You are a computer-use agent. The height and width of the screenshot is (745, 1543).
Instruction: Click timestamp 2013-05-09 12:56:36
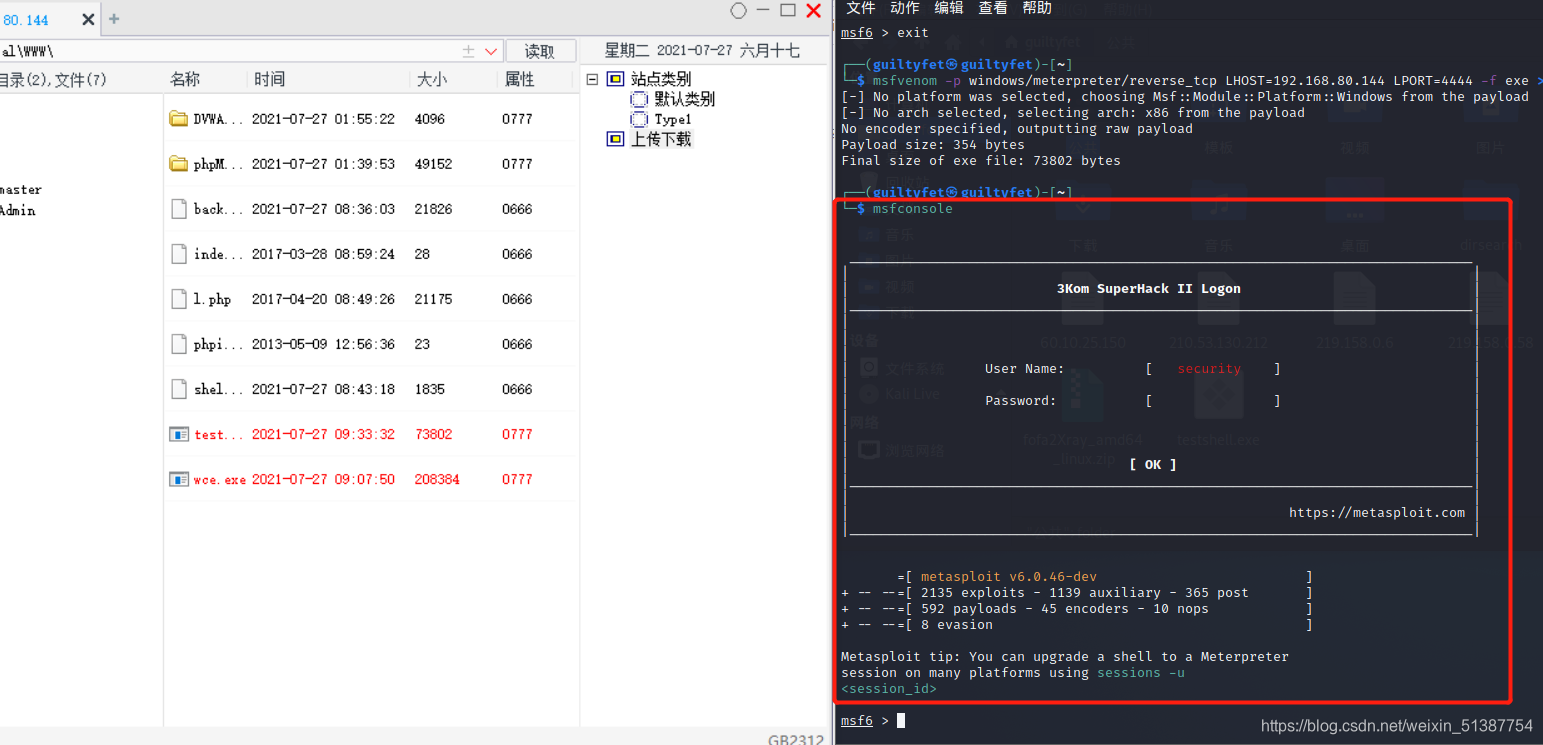pos(323,344)
